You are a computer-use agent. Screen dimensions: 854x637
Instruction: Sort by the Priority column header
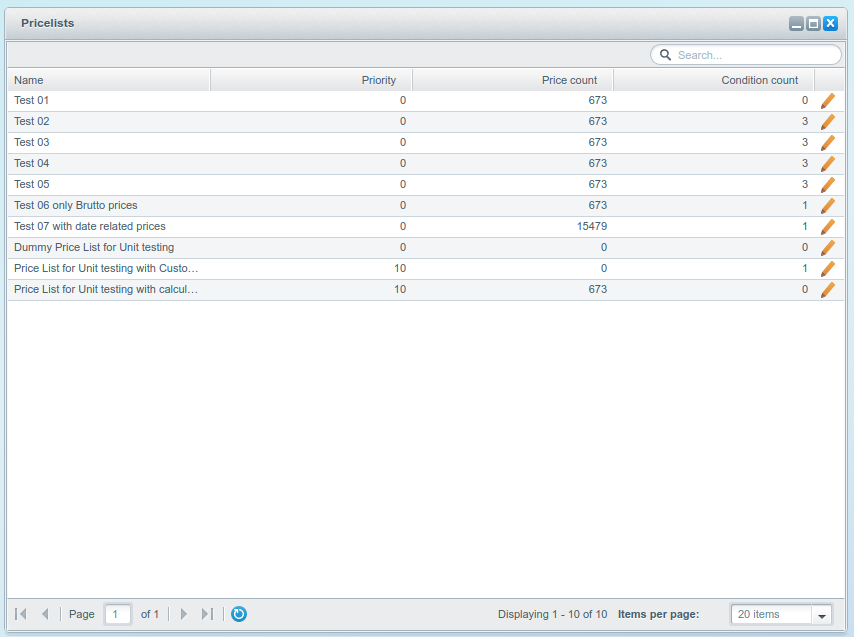click(310, 80)
